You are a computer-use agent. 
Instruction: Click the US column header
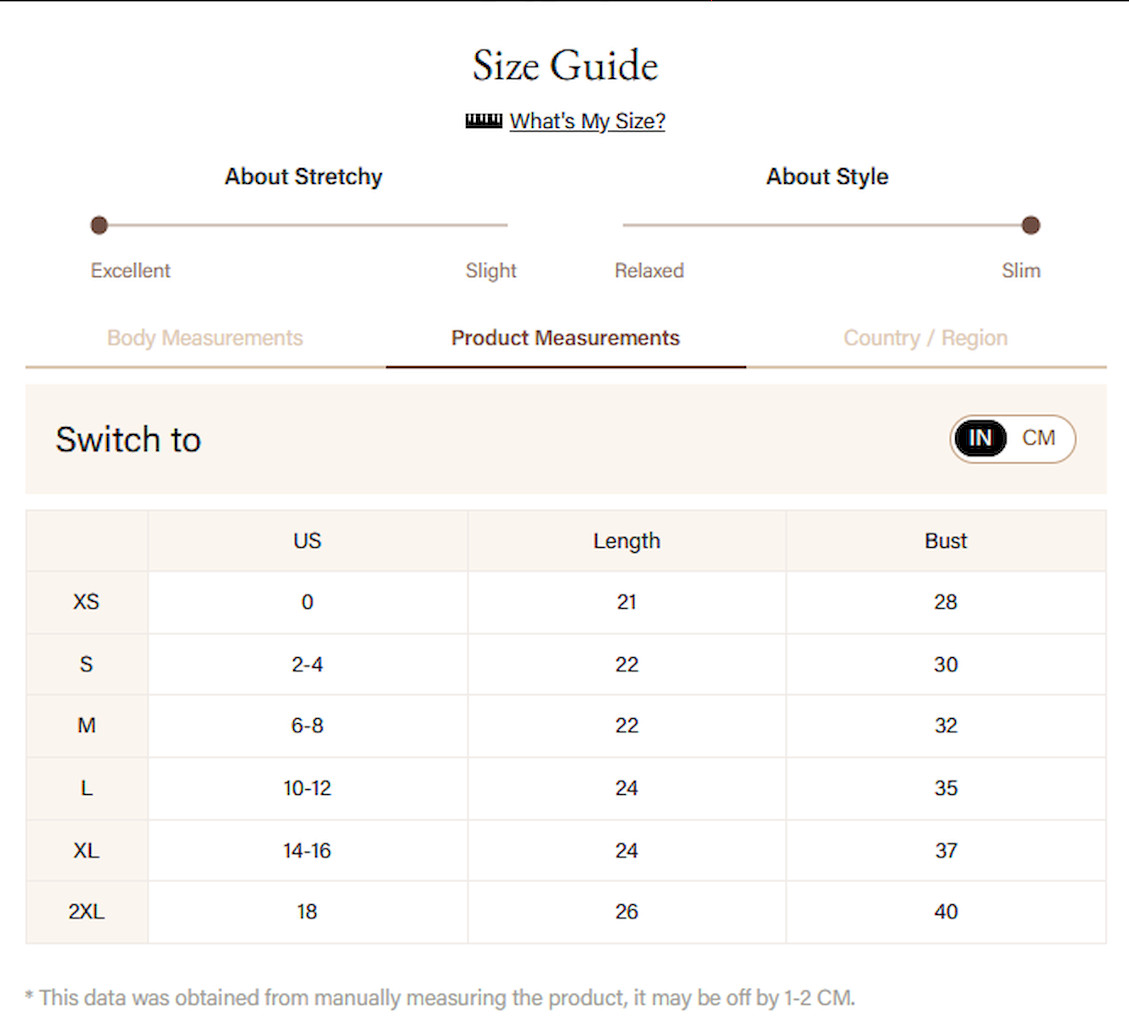(x=307, y=541)
